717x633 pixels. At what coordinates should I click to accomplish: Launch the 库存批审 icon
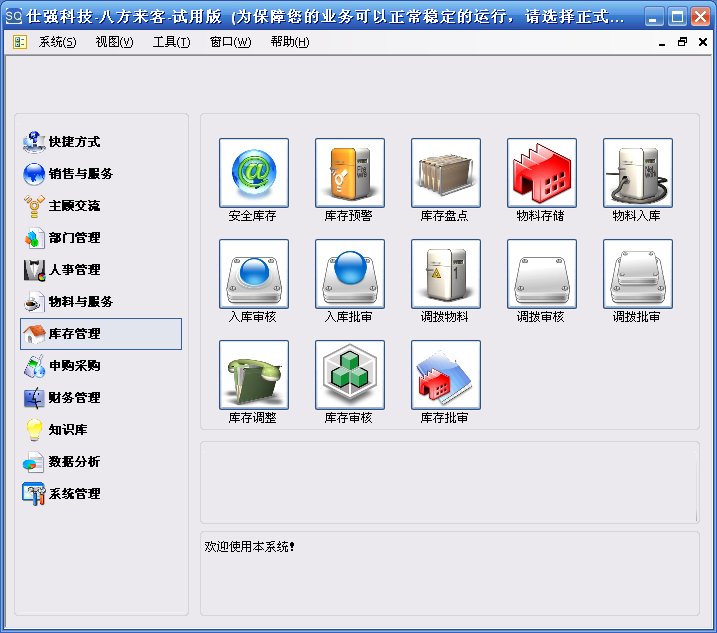[x=445, y=375]
